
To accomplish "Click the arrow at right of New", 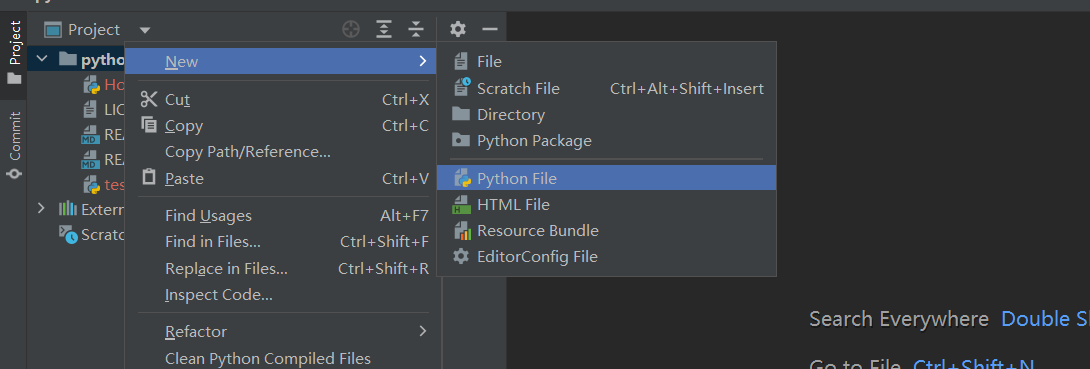I will pyautogui.click(x=422, y=61).
